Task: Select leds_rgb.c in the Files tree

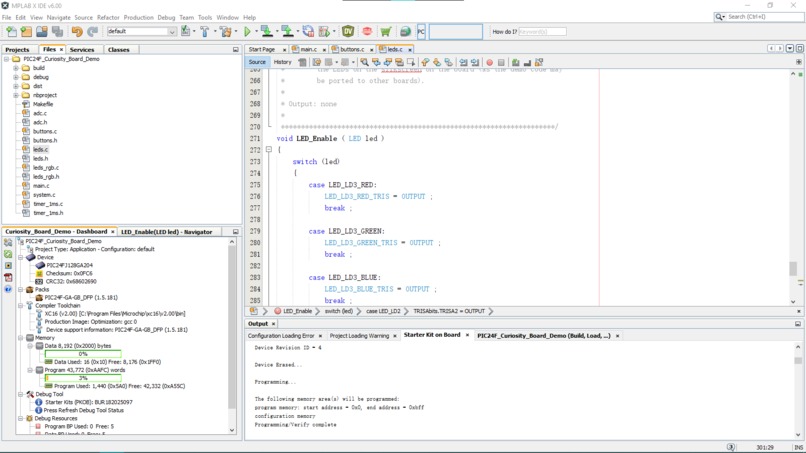Action: (45, 167)
